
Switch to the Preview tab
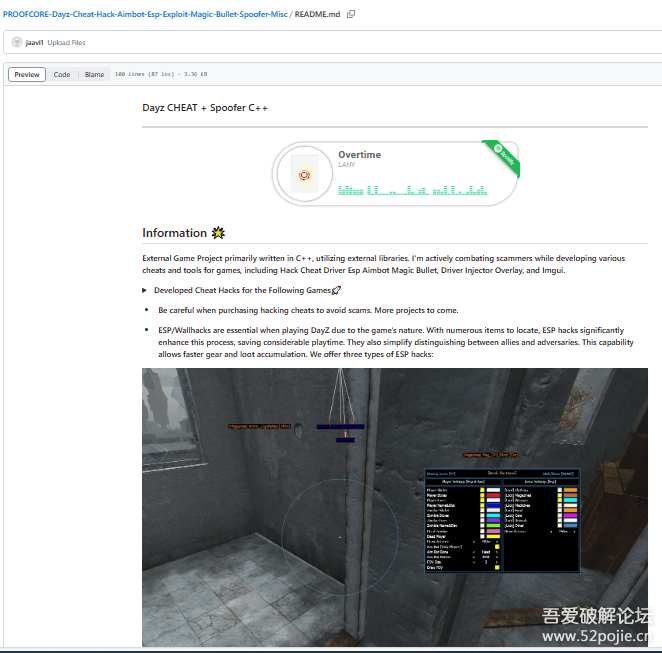[x=27, y=75]
